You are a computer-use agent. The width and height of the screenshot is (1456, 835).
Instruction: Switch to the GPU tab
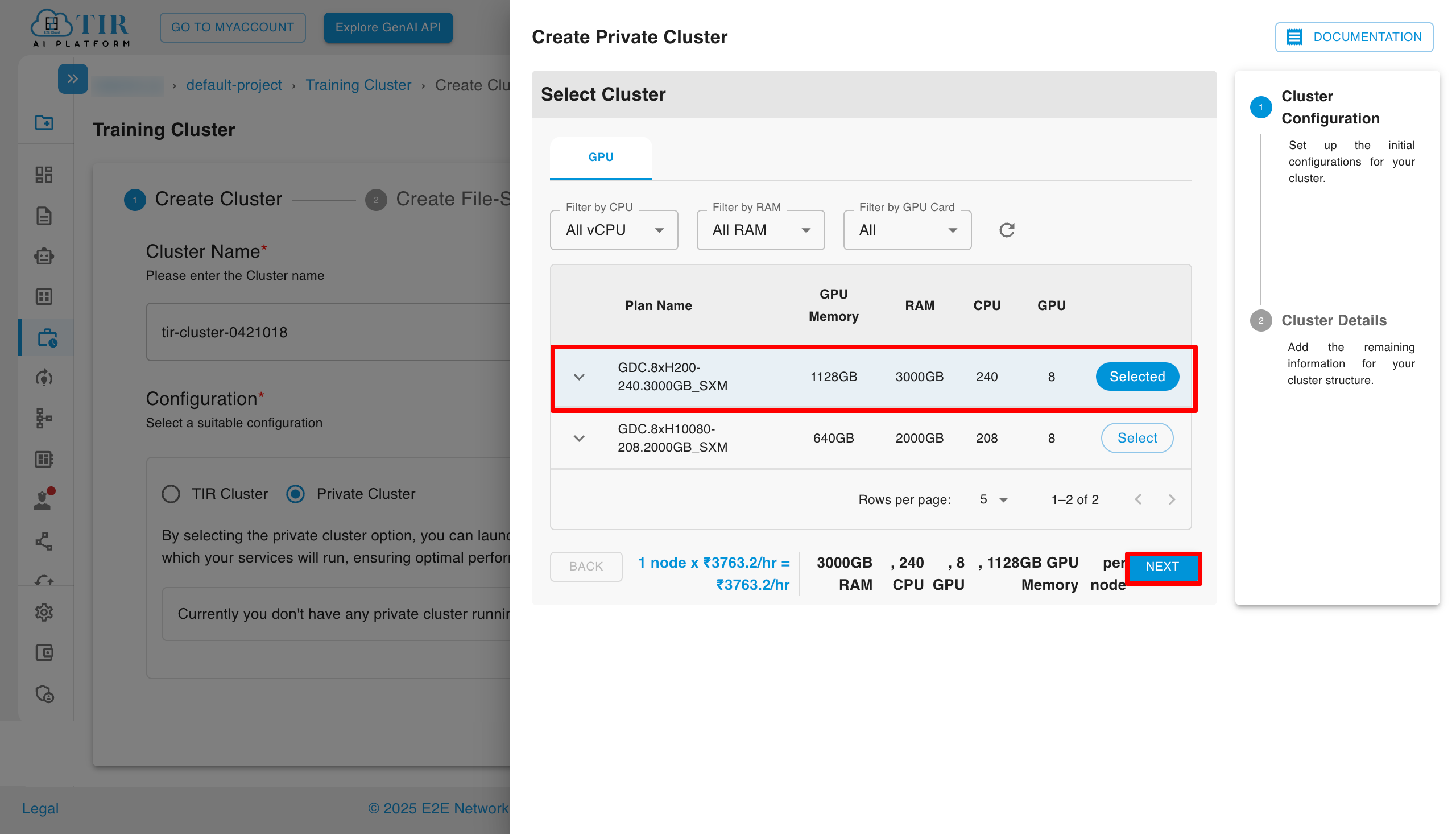click(601, 157)
